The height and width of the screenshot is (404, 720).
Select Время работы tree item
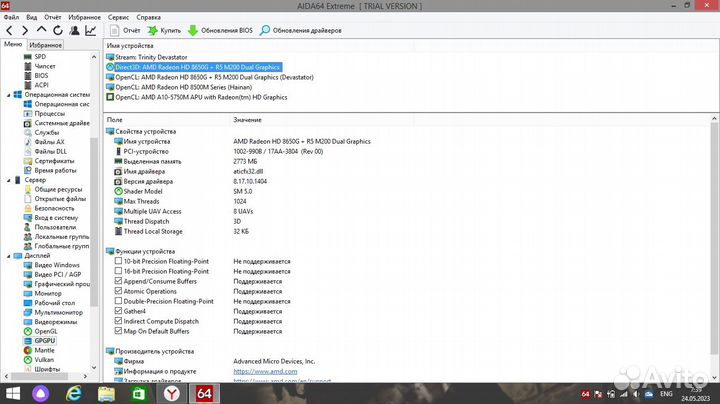pyautogui.click(x=56, y=170)
